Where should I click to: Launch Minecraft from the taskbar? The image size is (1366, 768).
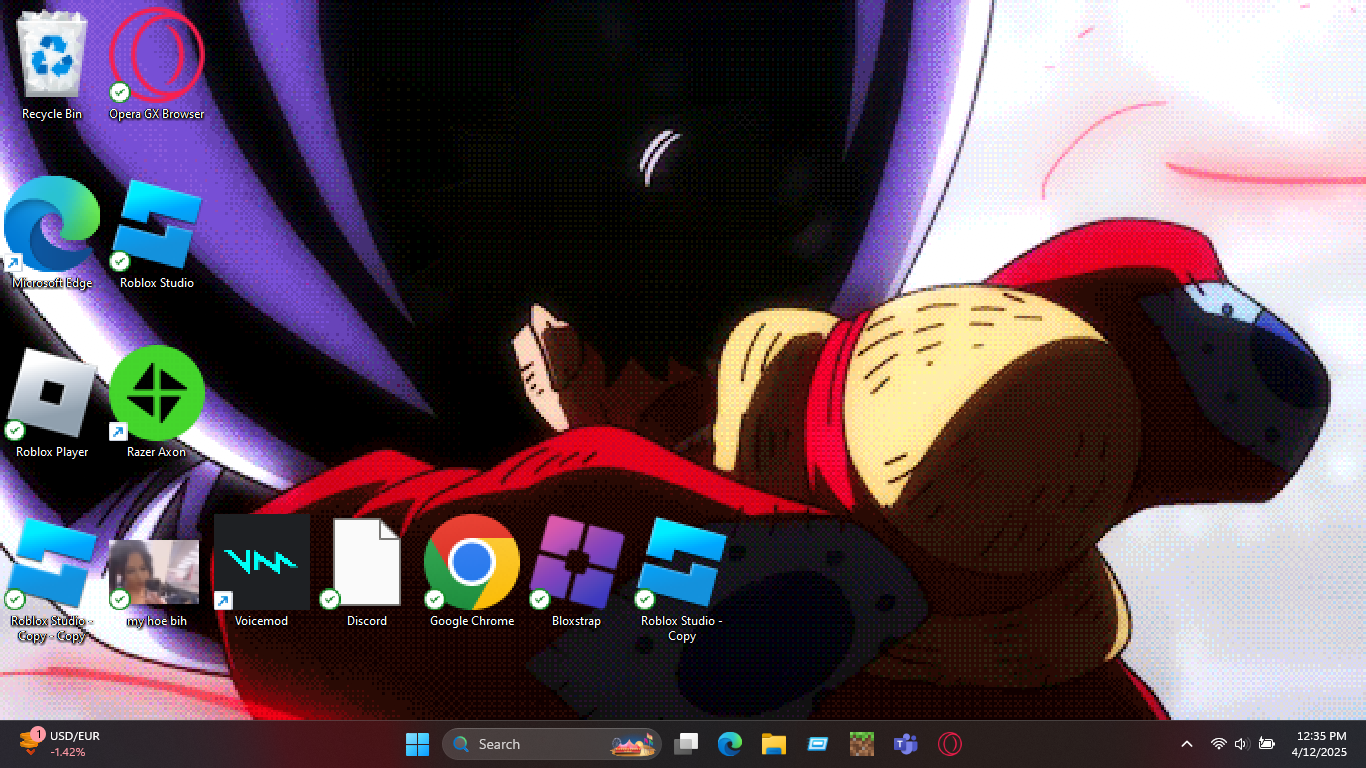[862, 744]
